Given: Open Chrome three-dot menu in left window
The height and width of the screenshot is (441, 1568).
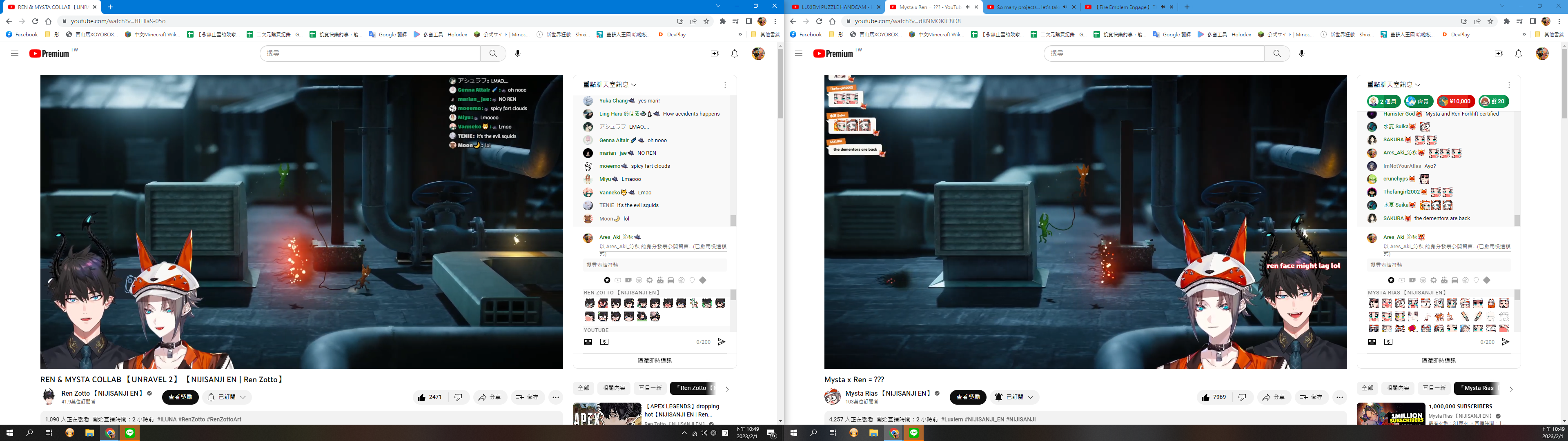Looking at the screenshot, I should point(775,21).
